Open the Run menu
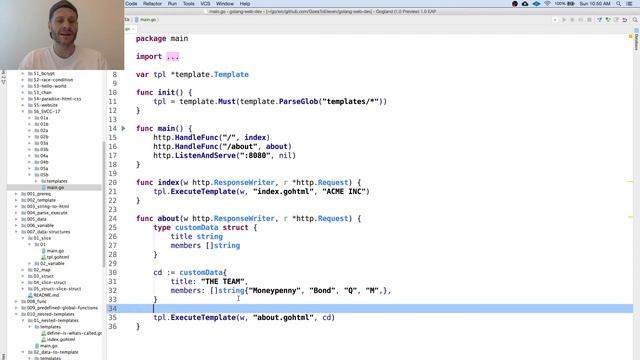 (172, 4)
